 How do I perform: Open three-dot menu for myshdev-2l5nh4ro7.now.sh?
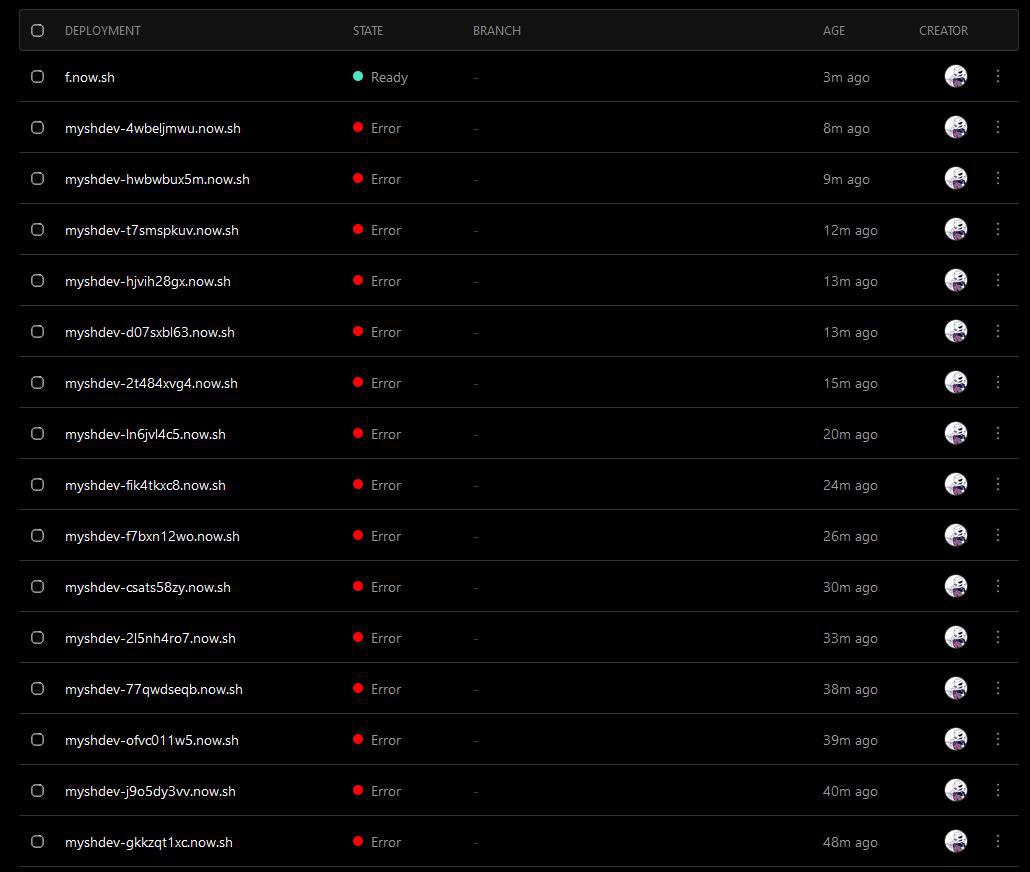(x=997, y=637)
